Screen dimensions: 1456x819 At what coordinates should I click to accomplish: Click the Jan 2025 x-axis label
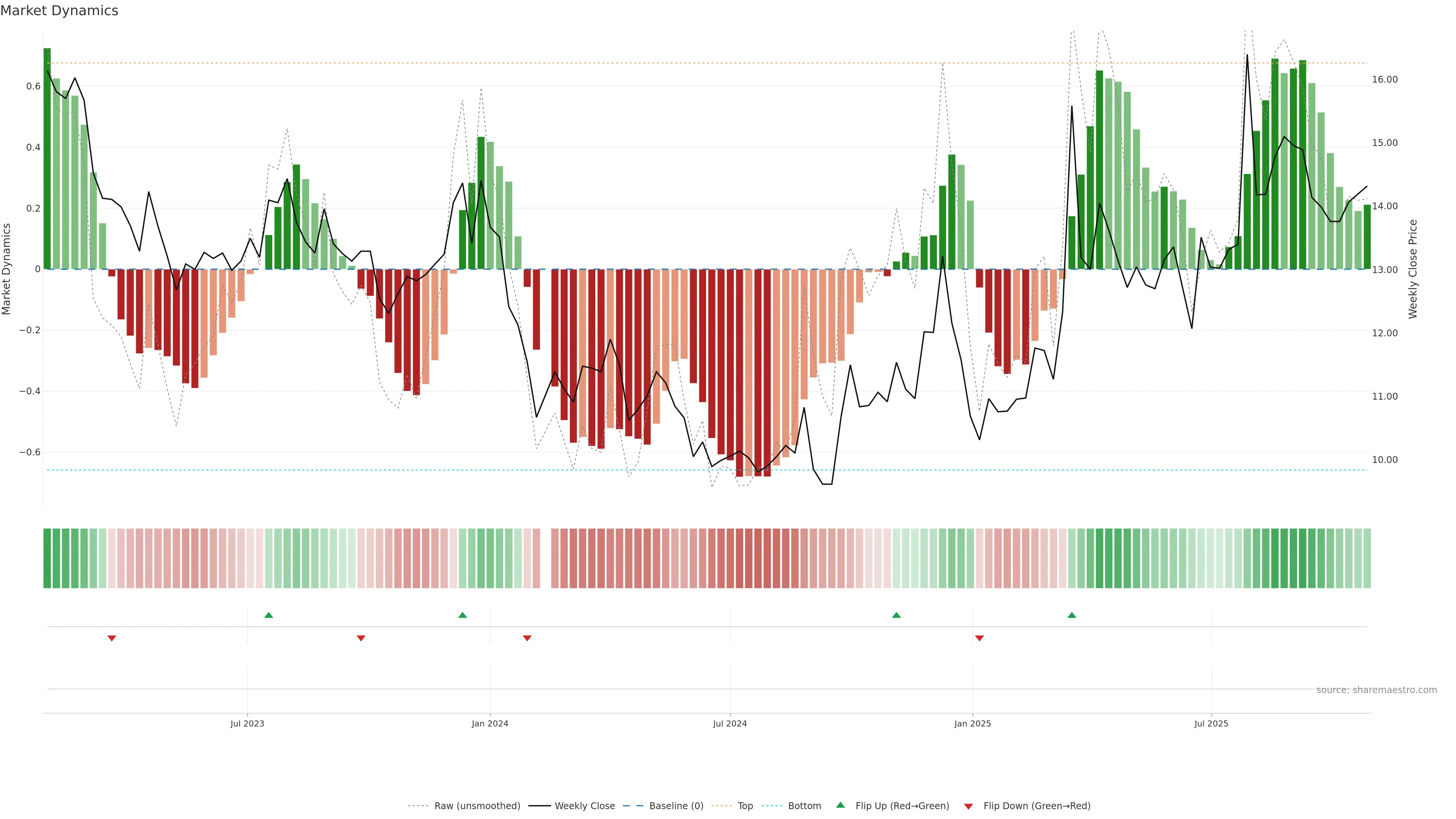click(972, 723)
